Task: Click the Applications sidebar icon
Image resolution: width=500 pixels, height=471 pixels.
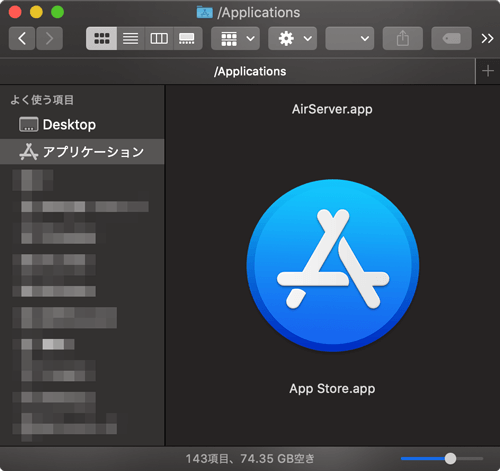Action: (28, 152)
